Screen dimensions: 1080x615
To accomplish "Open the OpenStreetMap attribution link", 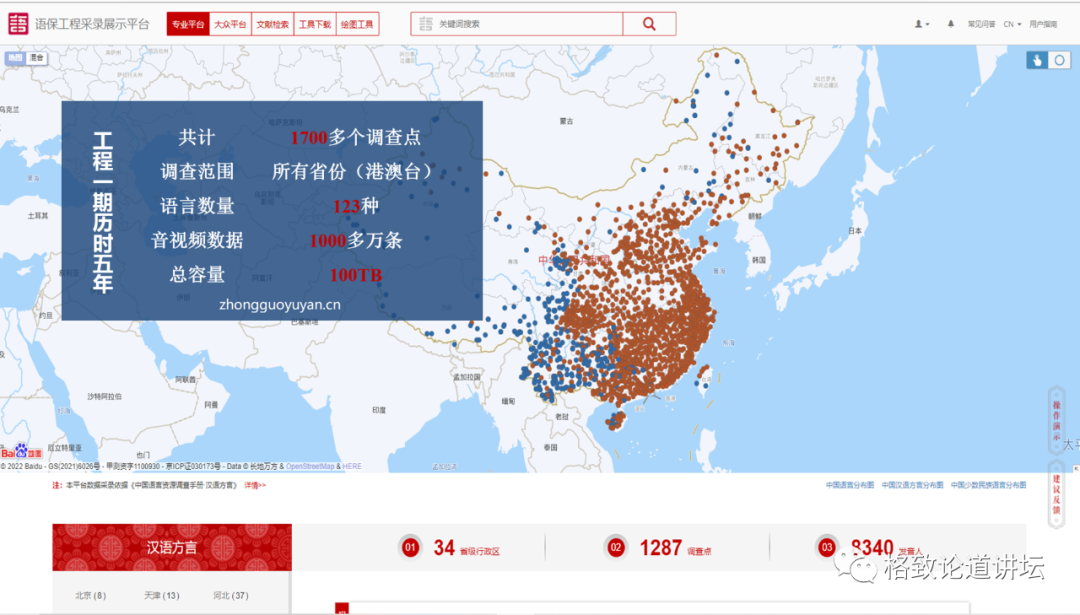I will [310, 467].
